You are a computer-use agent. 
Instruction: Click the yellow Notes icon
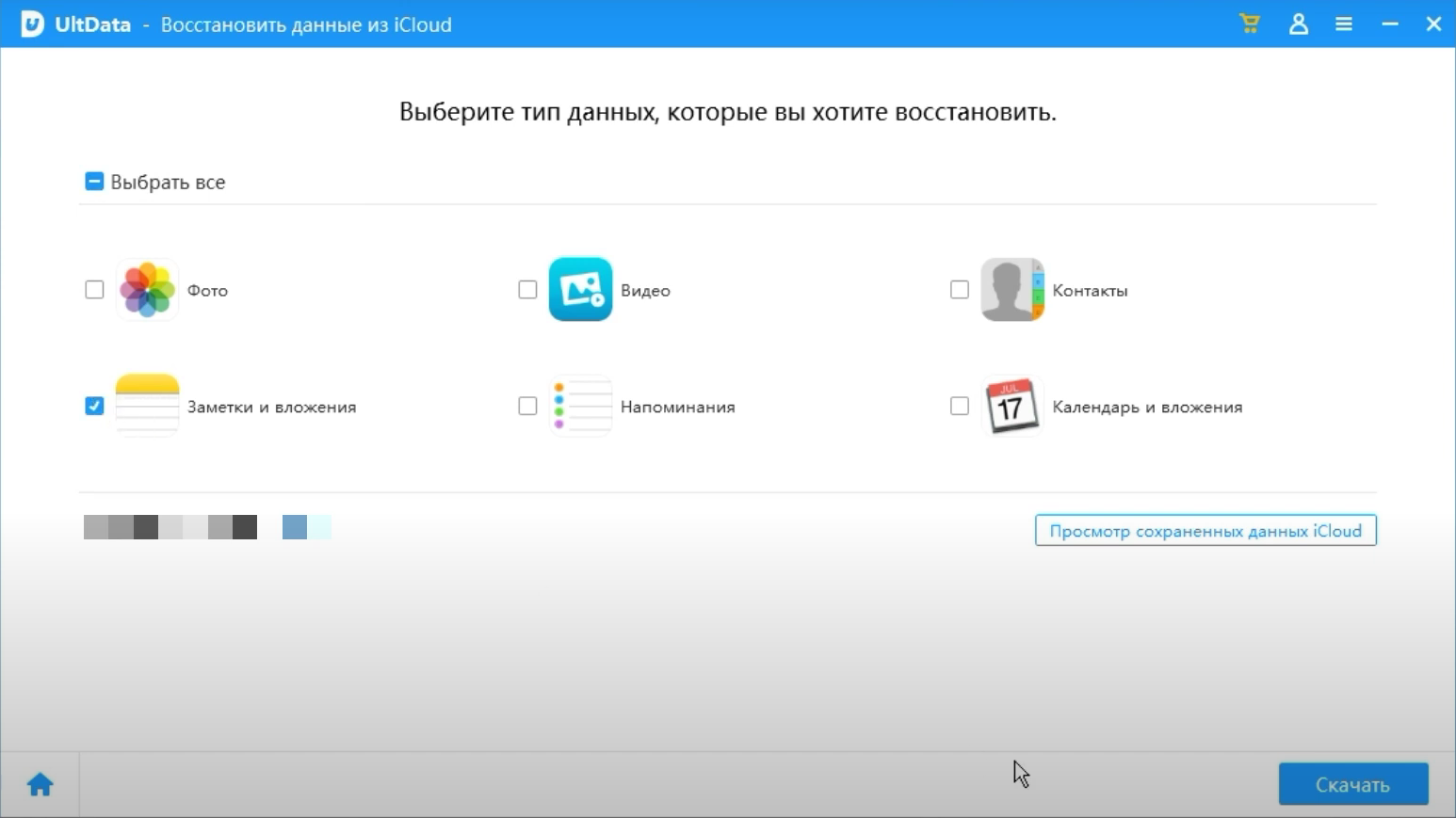click(147, 406)
